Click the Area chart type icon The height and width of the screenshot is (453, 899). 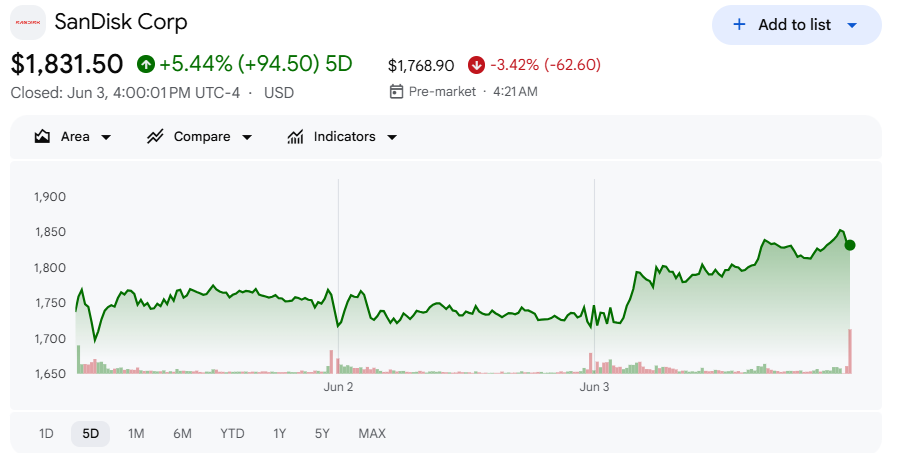(42, 136)
